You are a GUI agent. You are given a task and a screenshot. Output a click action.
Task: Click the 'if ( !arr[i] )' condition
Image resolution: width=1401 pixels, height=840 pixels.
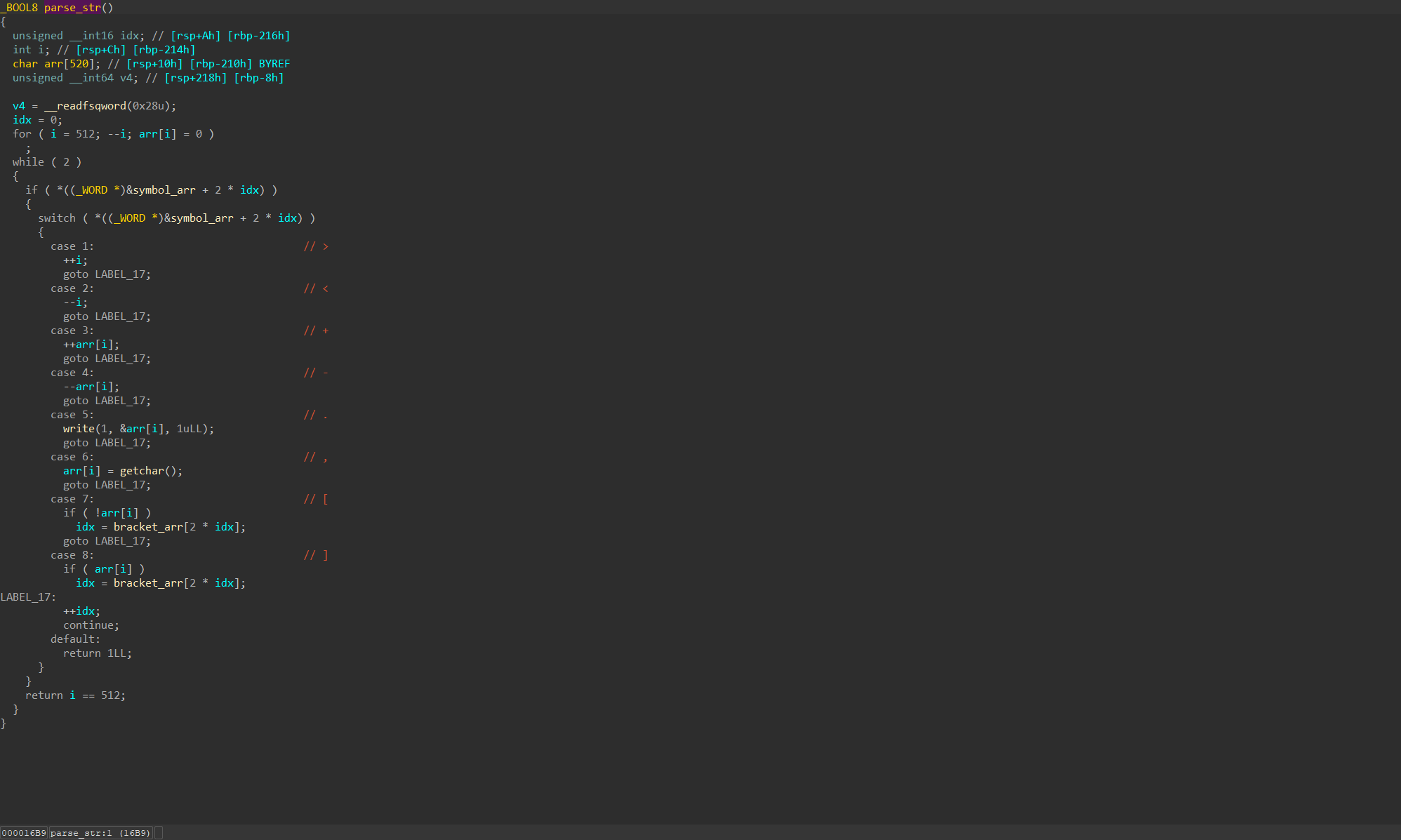[x=107, y=513]
